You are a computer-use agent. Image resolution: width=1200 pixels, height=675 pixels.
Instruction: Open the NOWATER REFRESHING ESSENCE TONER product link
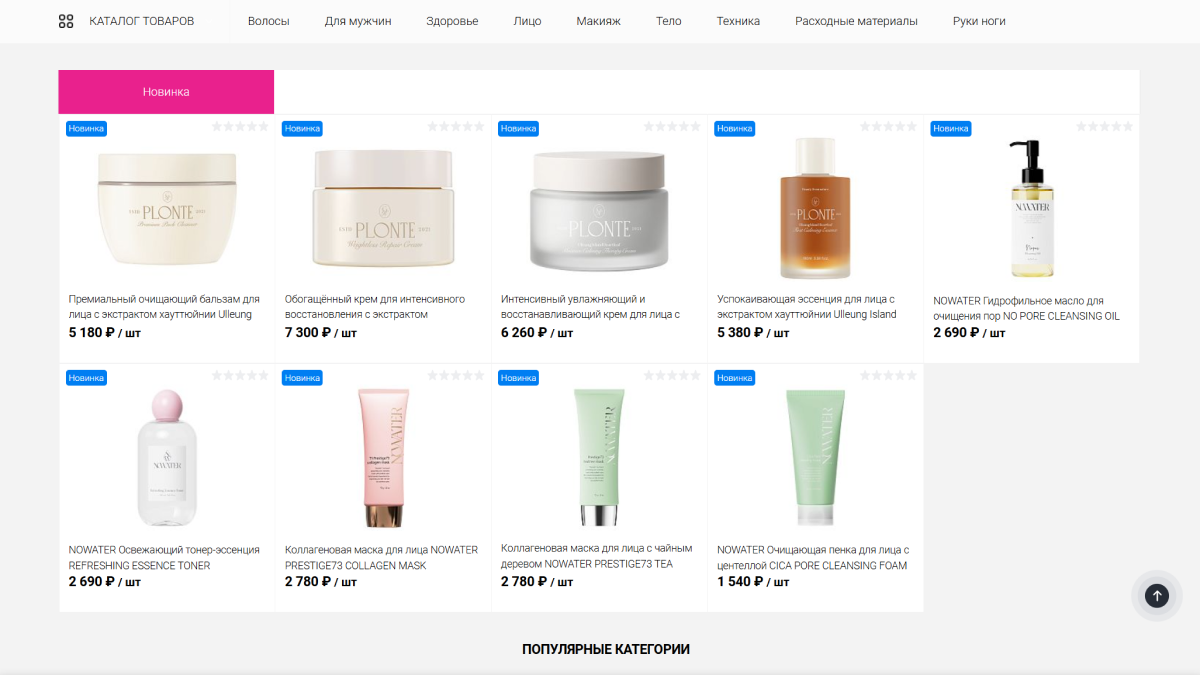tap(164, 558)
